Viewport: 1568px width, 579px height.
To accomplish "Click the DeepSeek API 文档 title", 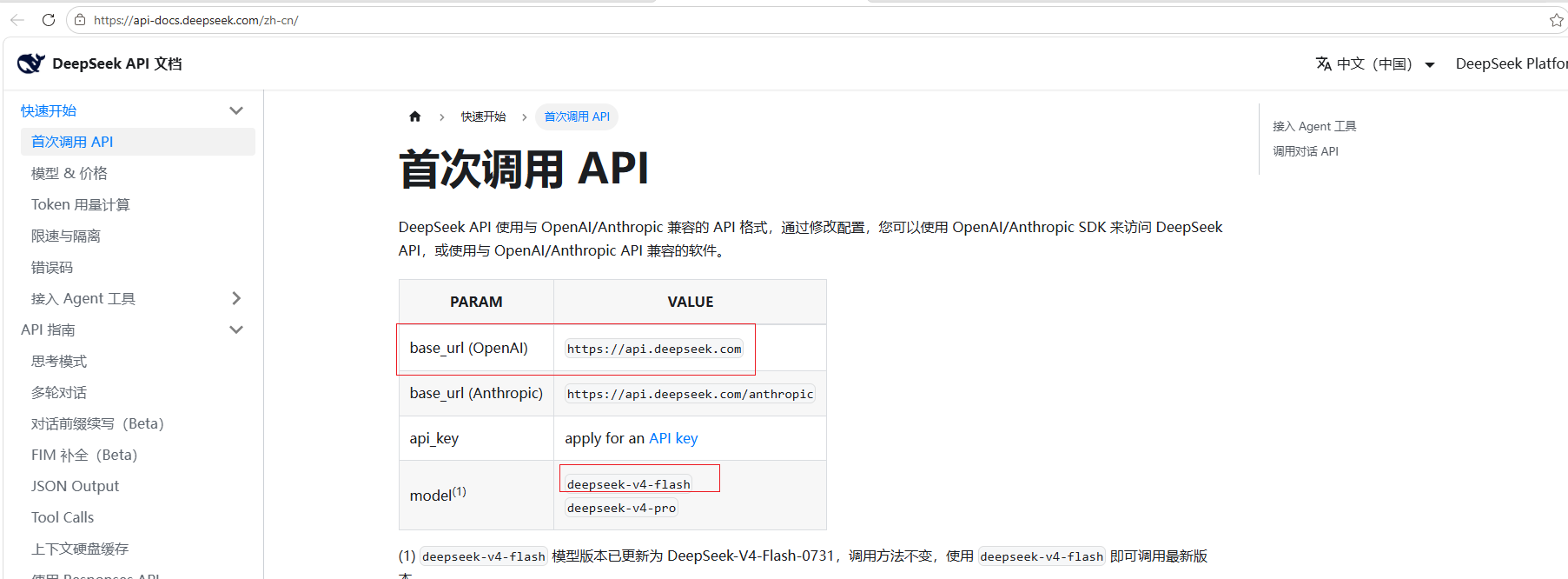I will click(117, 63).
